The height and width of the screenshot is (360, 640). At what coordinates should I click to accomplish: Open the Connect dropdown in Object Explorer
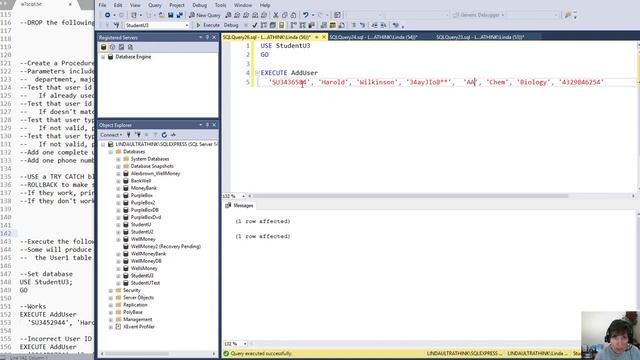pos(111,135)
